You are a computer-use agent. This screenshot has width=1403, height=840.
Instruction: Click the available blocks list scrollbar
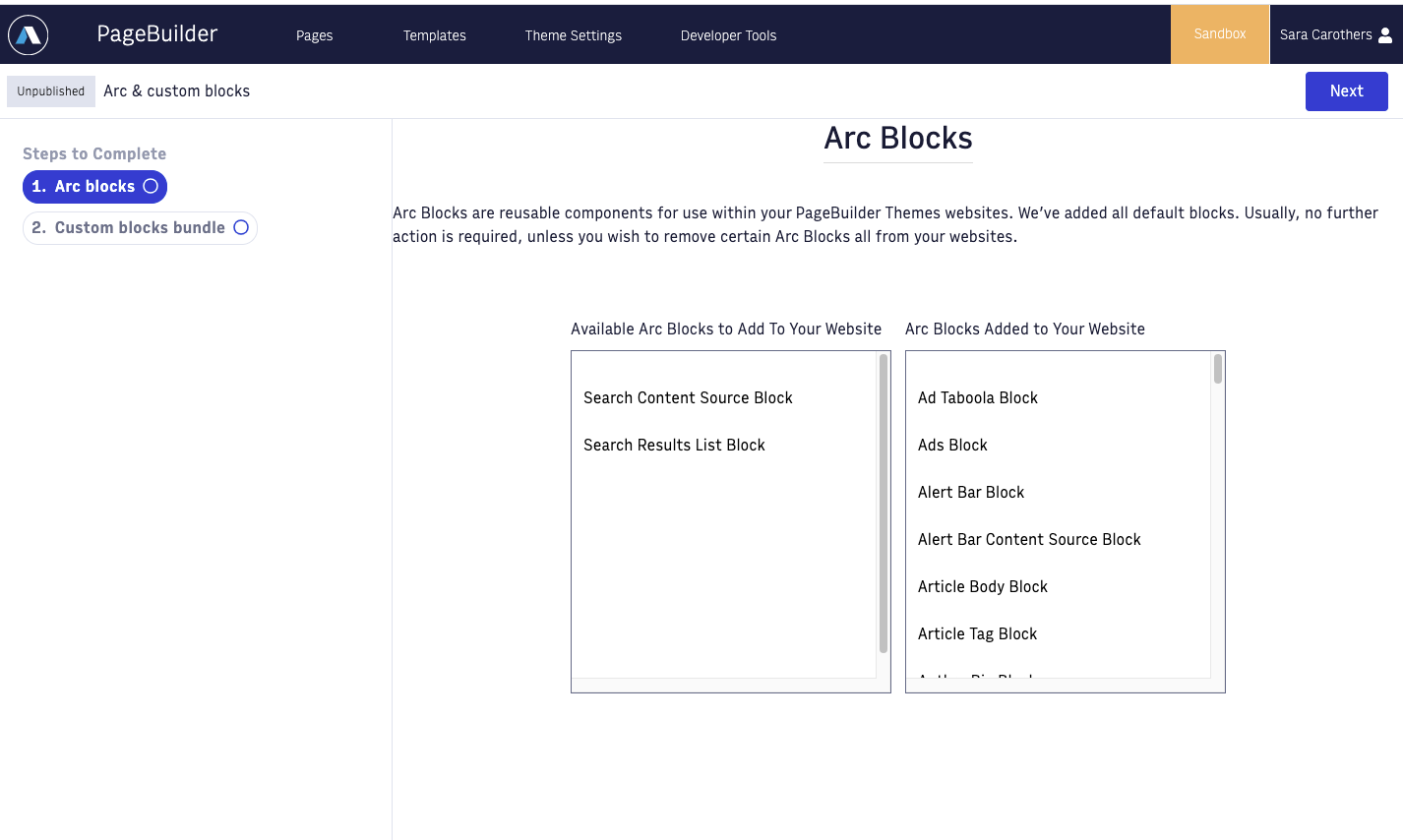[884, 504]
